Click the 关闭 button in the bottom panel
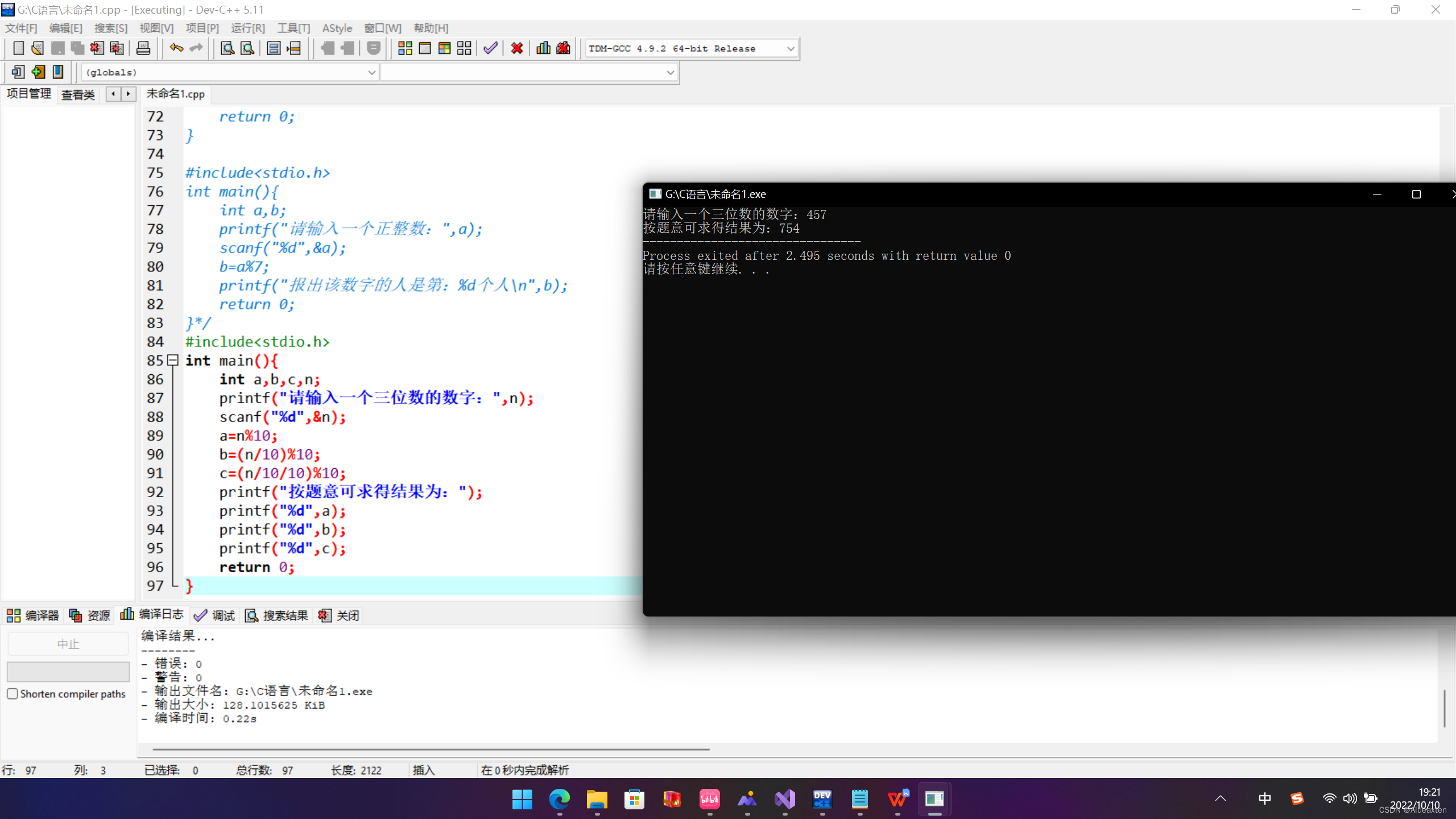Screen dimensions: 1456x819 339,615
